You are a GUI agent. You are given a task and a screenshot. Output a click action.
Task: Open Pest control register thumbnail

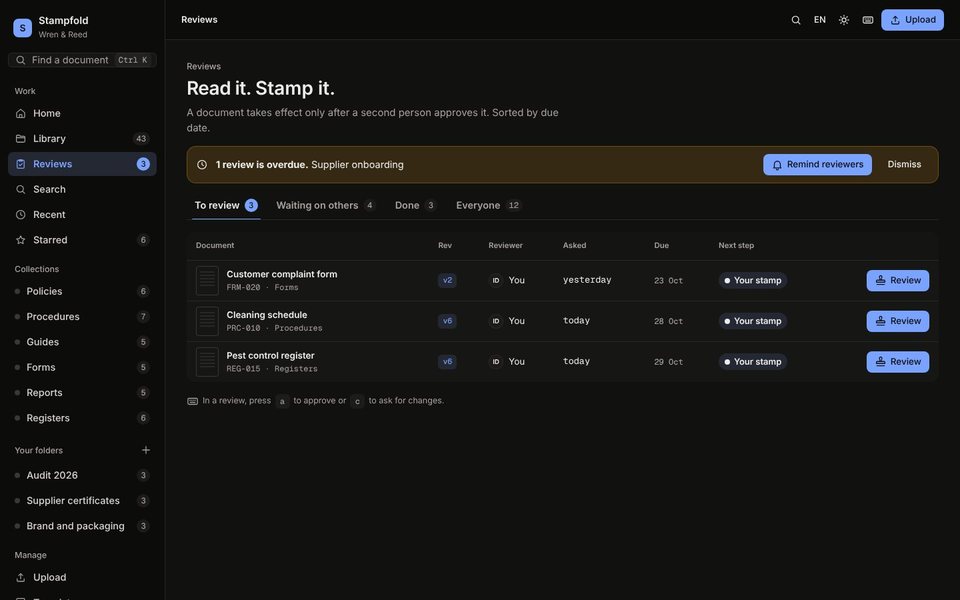click(x=207, y=362)
